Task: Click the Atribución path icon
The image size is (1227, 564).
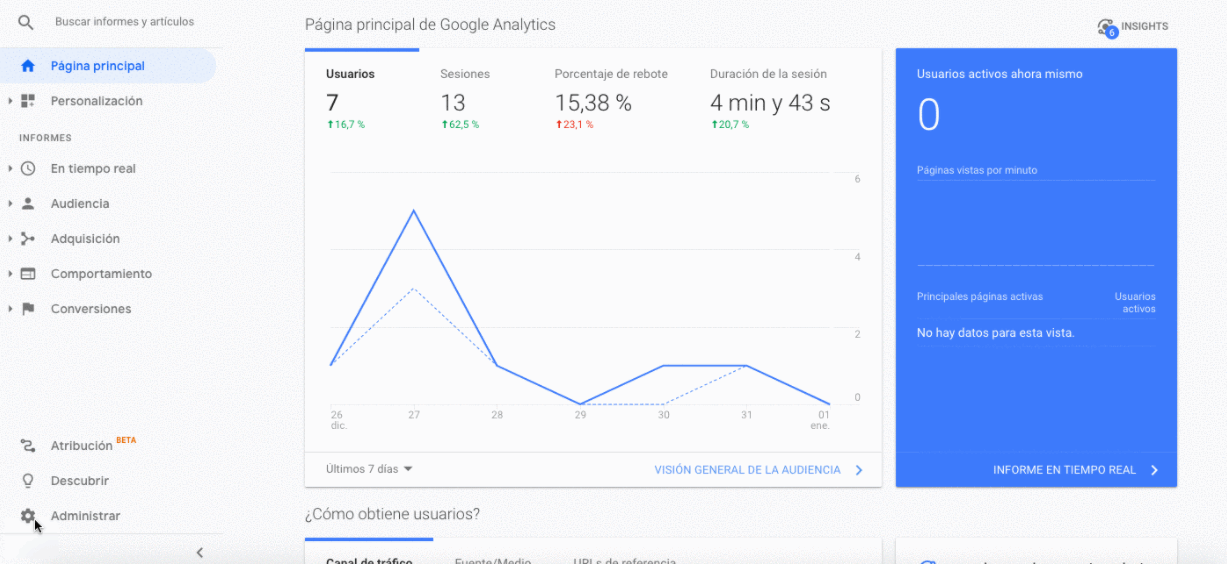Action: tap(28, 446)
